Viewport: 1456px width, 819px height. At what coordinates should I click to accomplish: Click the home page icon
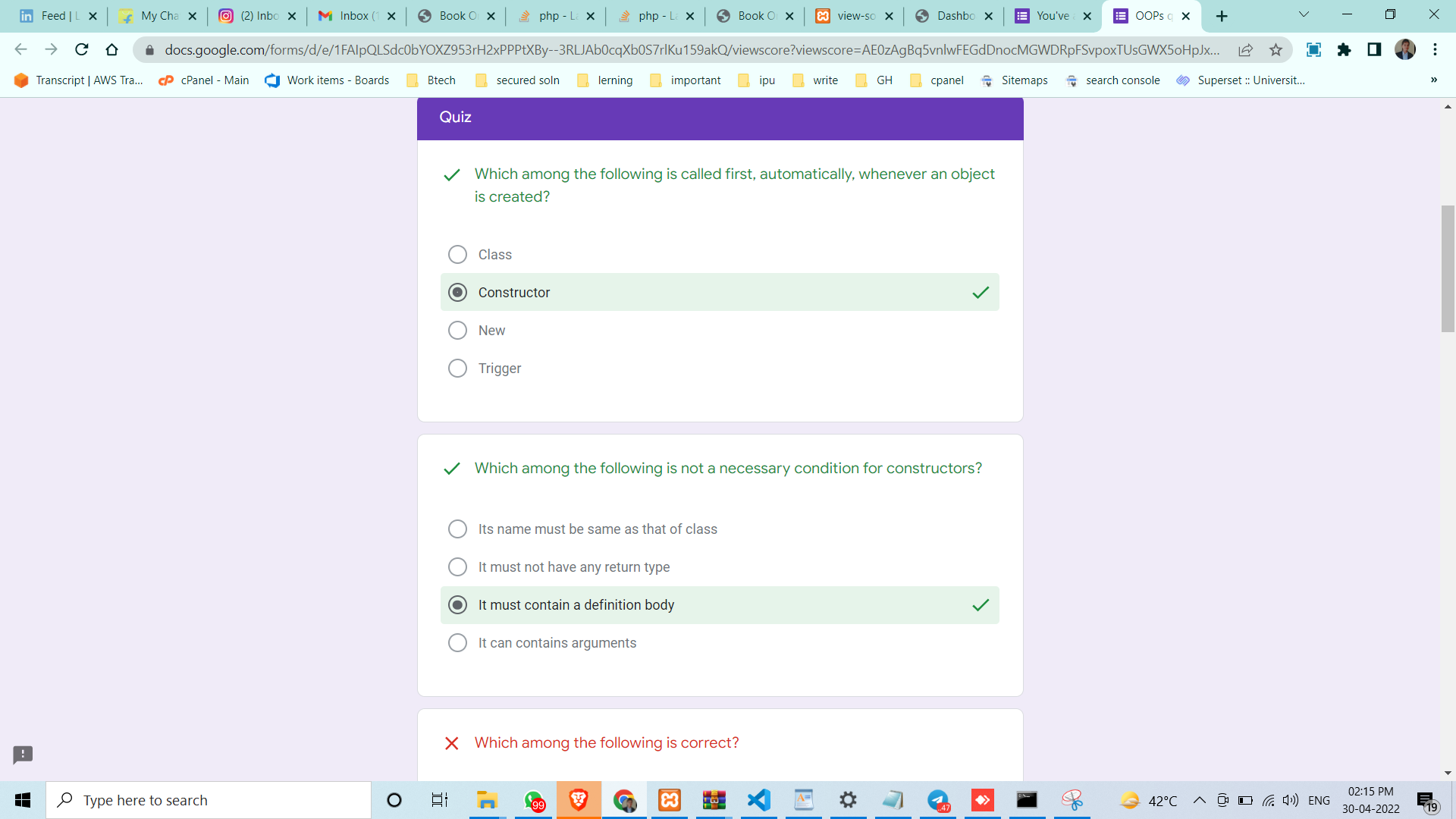[111, 50]
